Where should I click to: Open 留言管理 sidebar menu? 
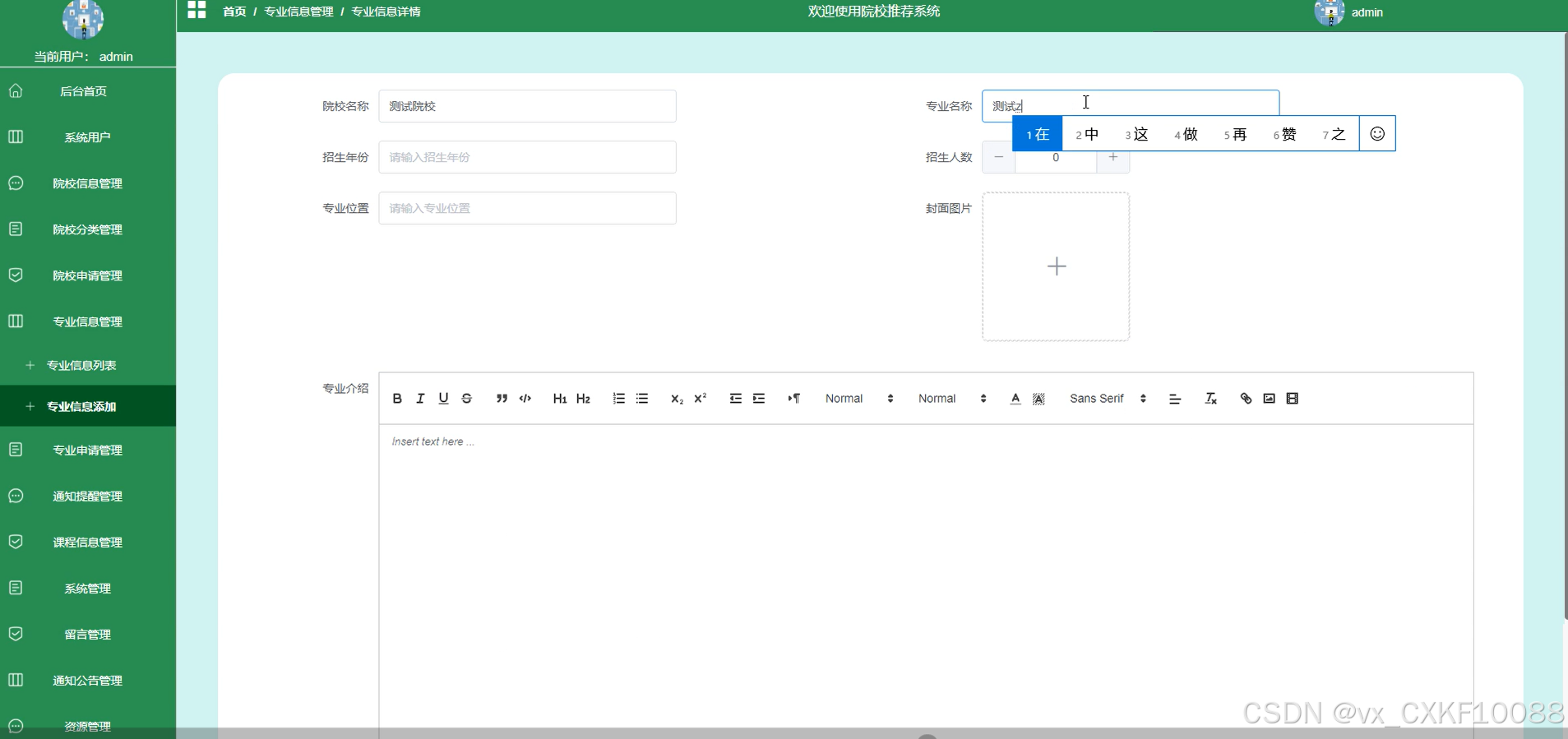(88, 634)
